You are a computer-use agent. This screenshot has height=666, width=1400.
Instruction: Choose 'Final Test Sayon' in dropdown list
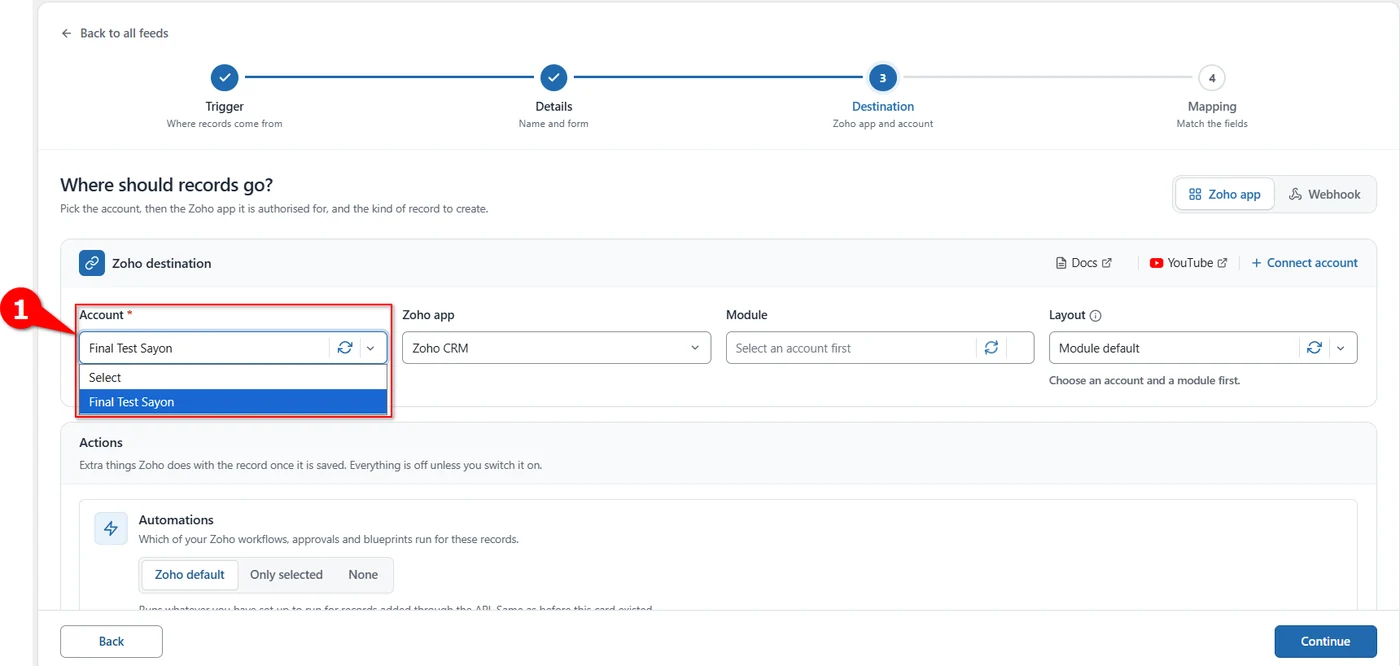pyautogui.click(x=233, y=402)
